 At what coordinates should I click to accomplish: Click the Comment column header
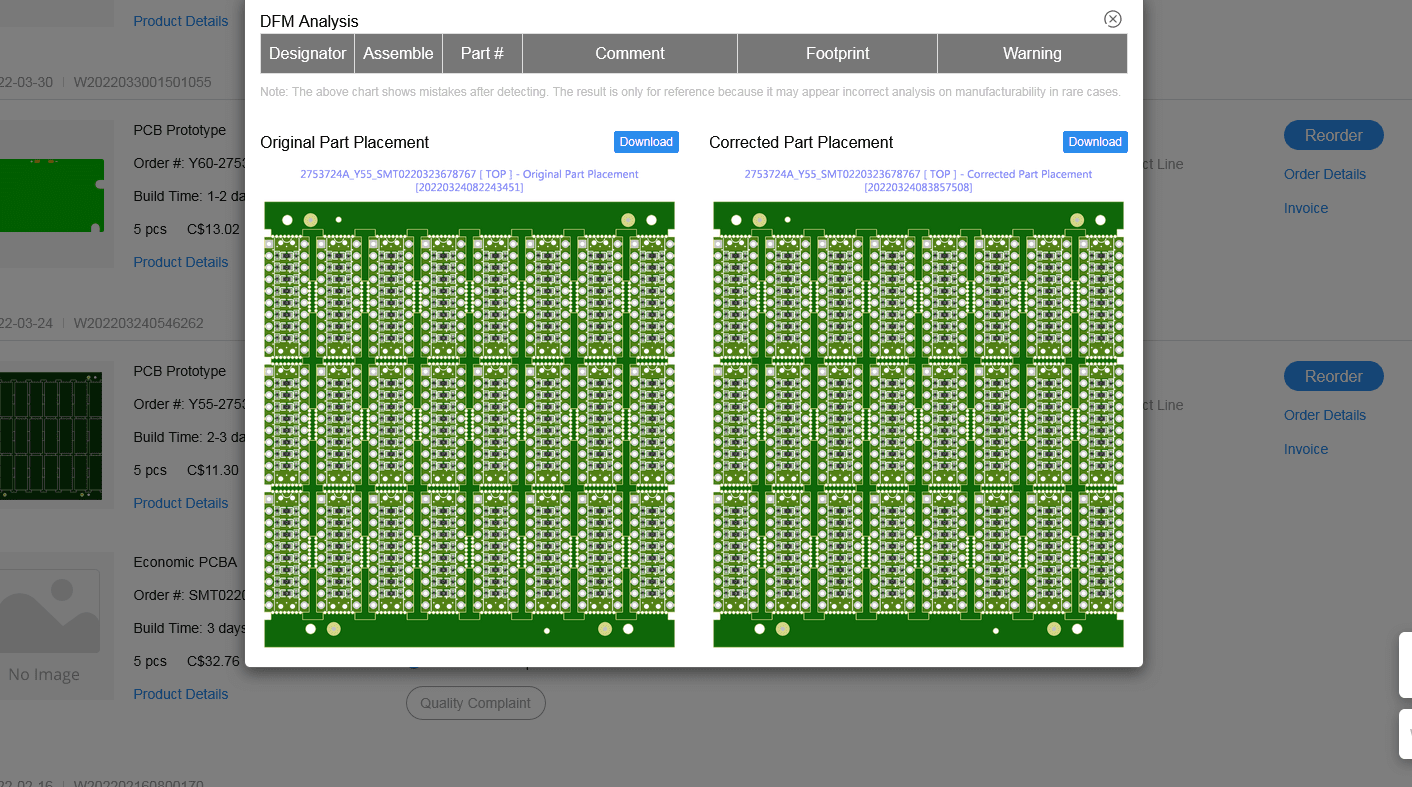click(630, 54)
